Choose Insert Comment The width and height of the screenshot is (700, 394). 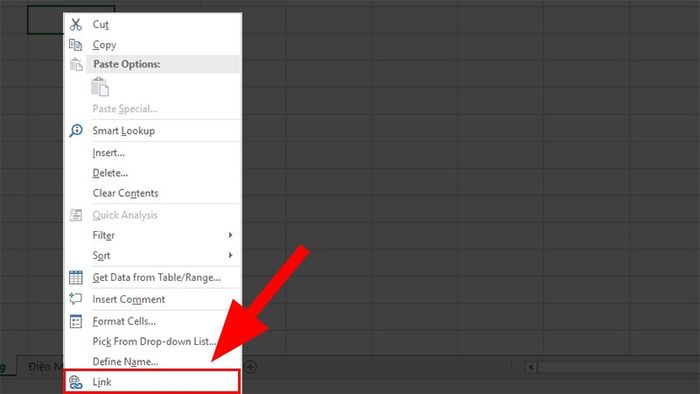(152, 299)
